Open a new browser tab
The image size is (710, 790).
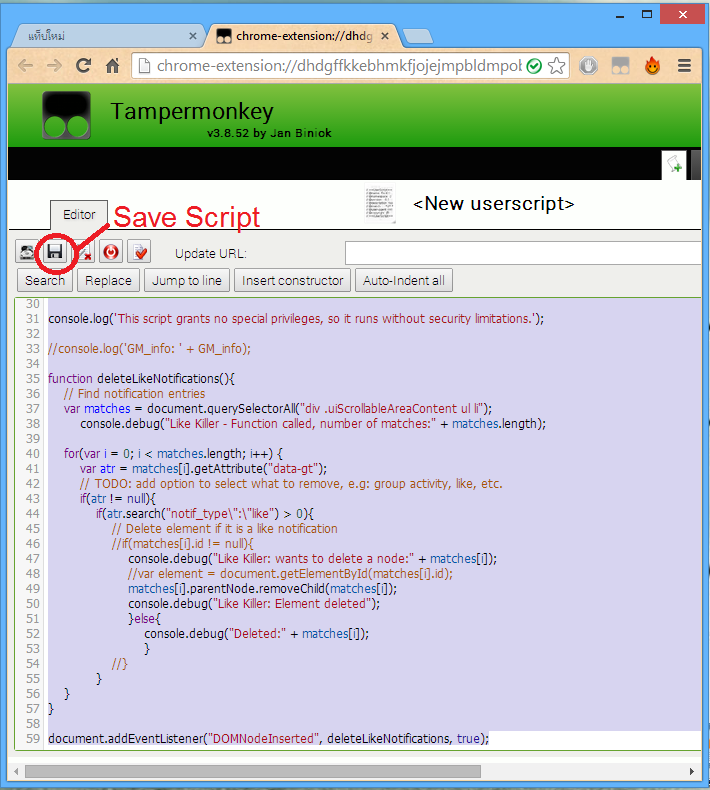click(418, 36)
